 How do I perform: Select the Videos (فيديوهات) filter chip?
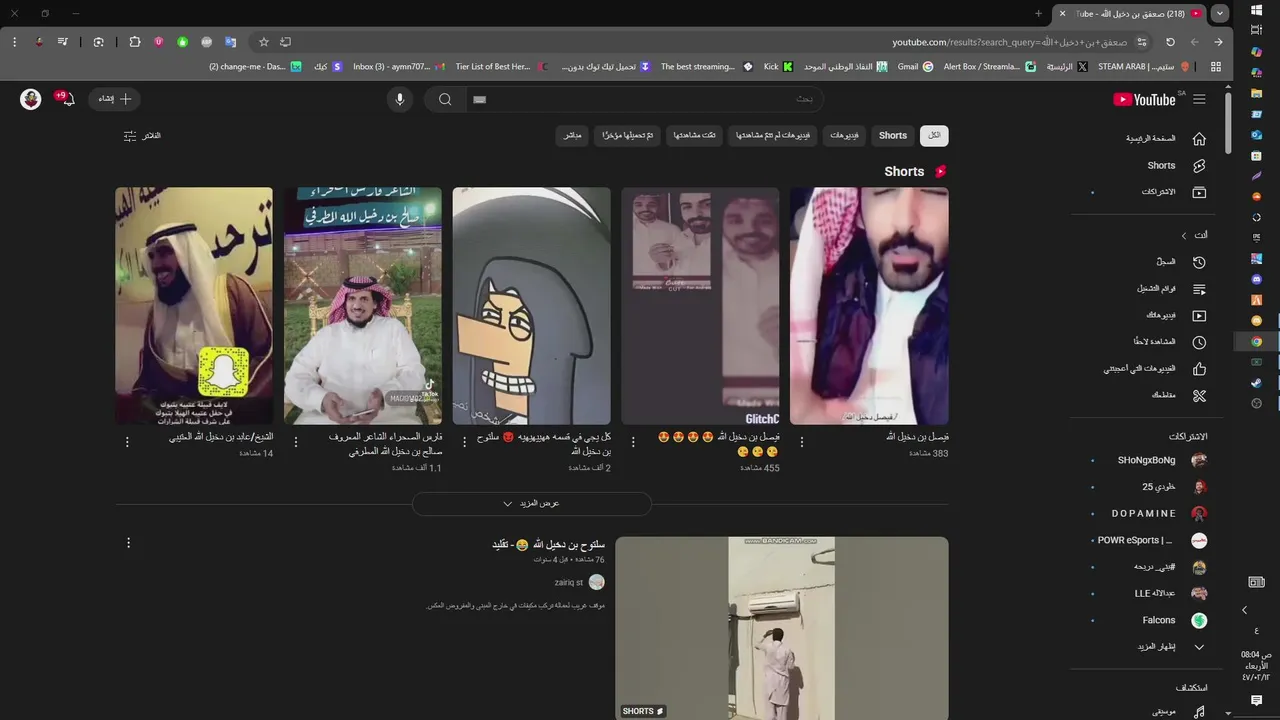[x=845, y=136]
